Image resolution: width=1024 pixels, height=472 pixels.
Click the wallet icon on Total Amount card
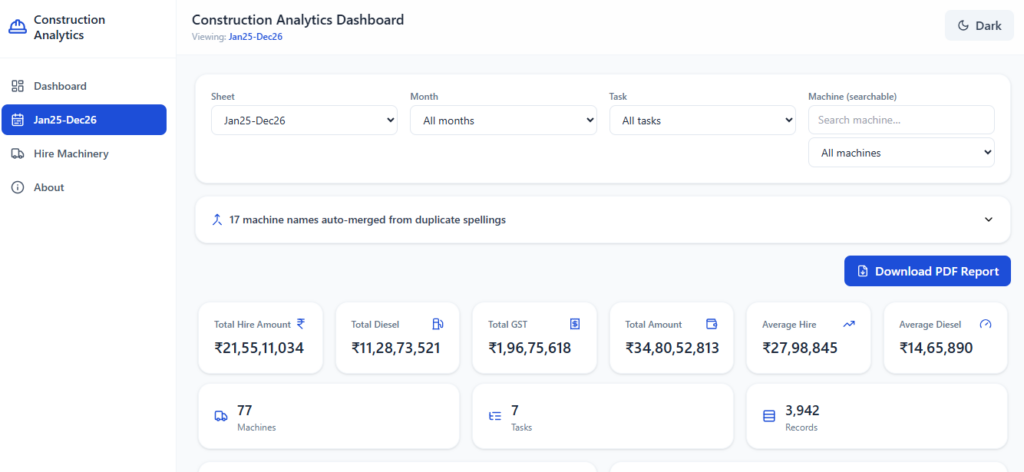(x=712, y=324)
